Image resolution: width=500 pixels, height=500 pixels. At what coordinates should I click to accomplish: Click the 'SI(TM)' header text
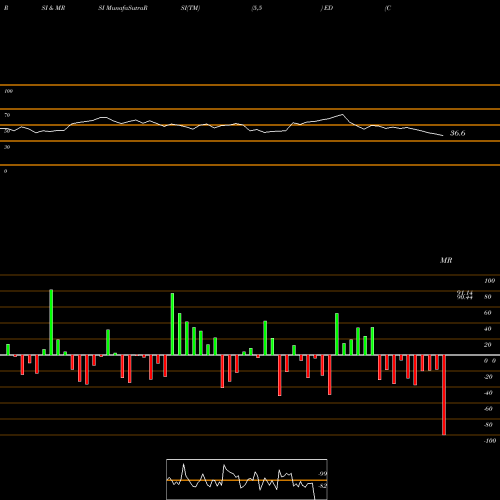[x=190, y=8]
